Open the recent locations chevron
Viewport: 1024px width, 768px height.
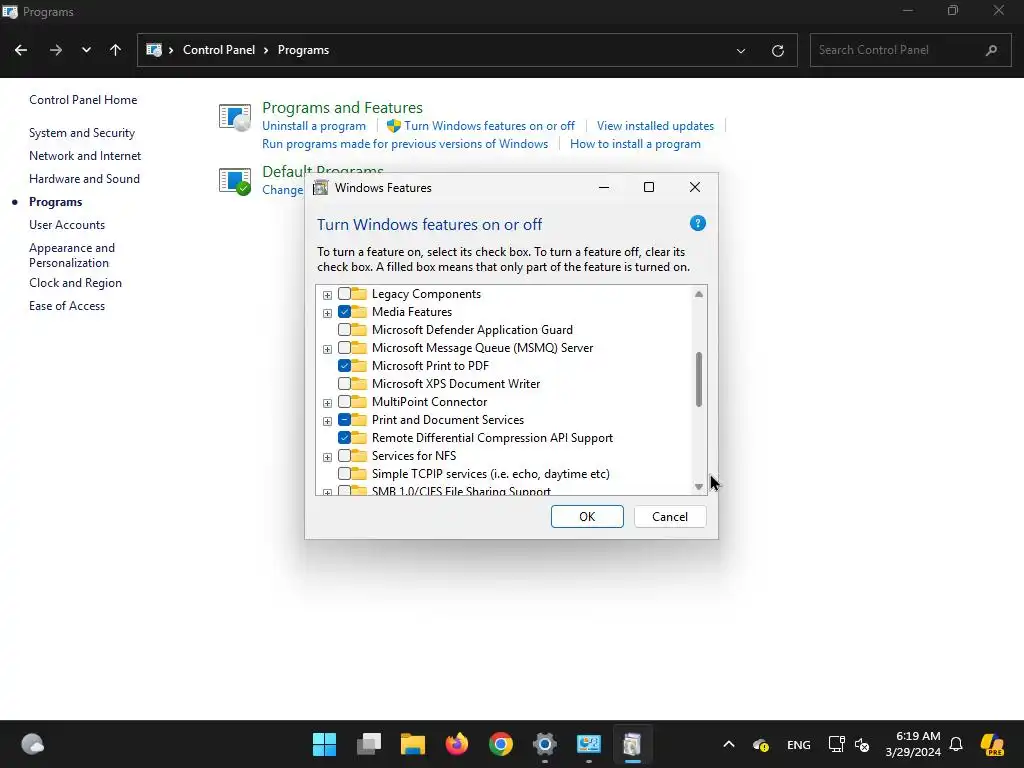pyautogui.click(x=86, y=50)
